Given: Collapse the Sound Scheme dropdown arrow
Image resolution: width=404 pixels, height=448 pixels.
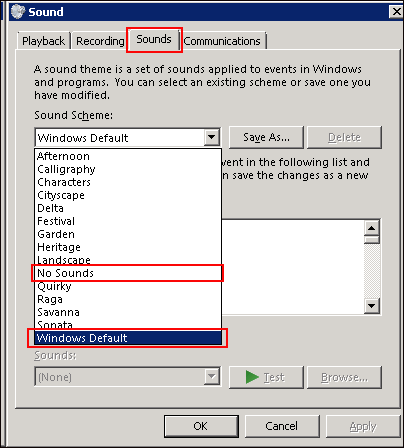Looking at the screenshot, I should coord(212,137).
